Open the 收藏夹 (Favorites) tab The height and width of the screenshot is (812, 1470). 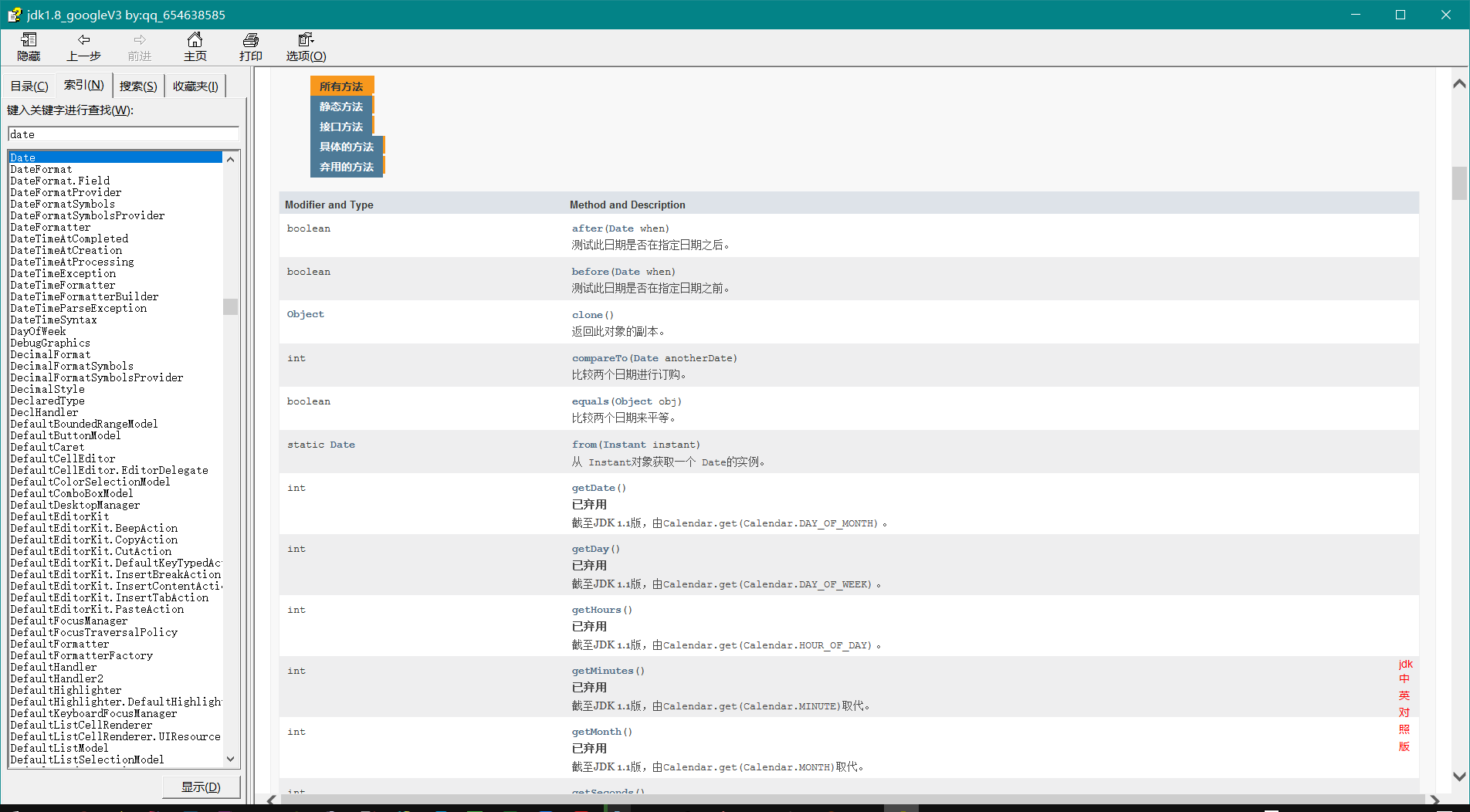[195, 86]
